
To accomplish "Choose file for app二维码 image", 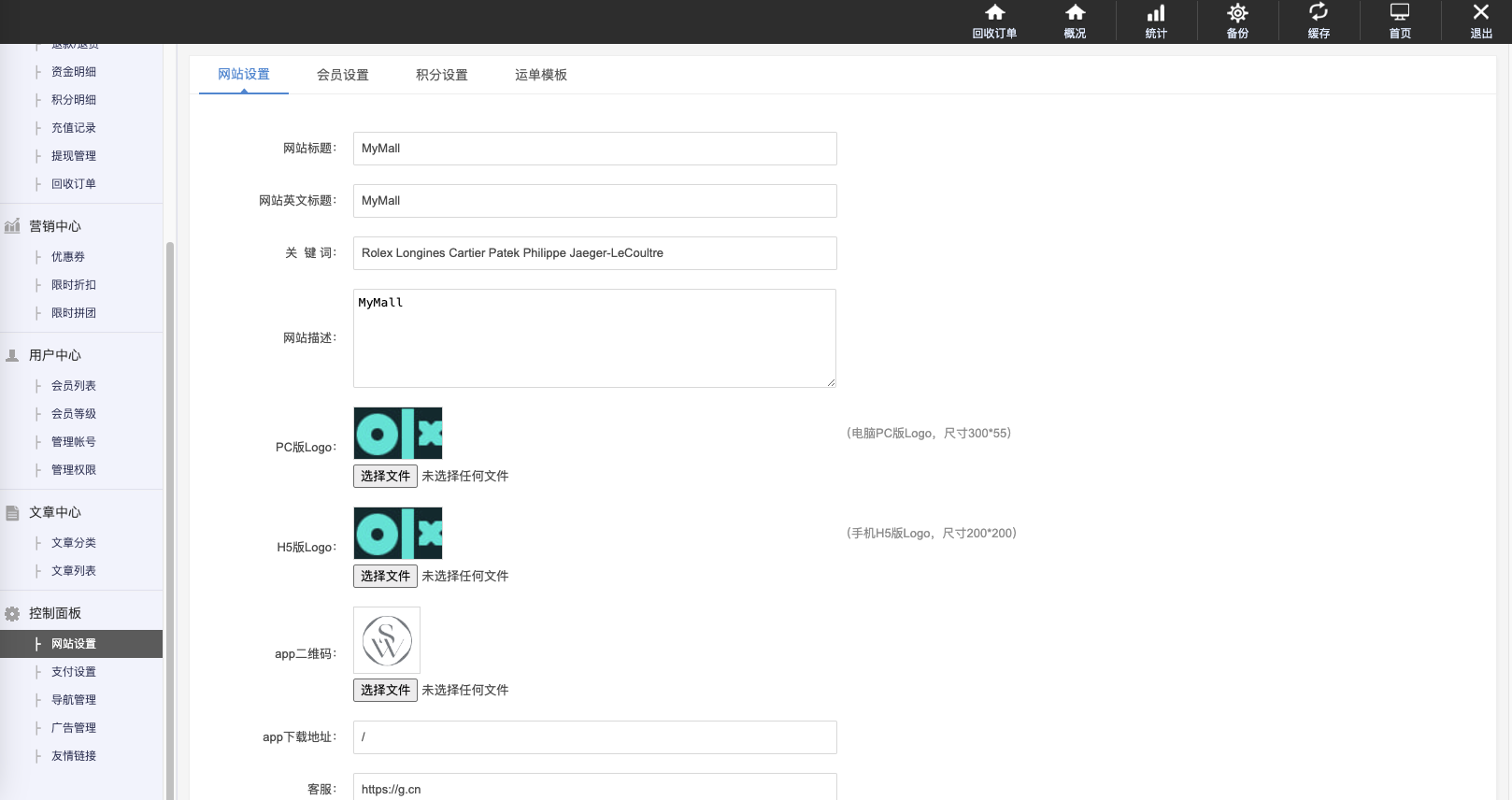I will click(x=385, y=690).
